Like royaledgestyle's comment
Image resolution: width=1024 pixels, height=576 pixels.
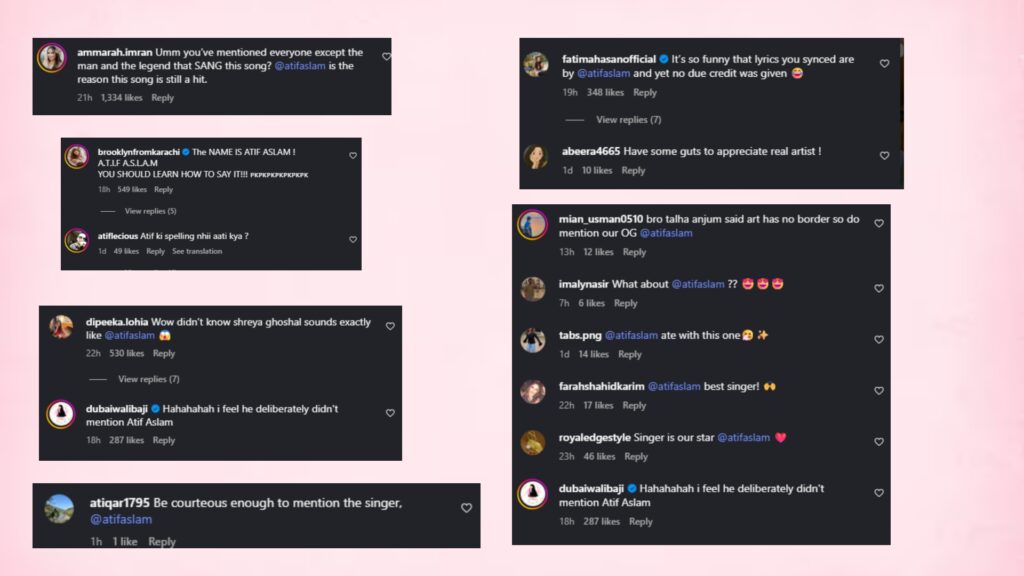point(879,441)
